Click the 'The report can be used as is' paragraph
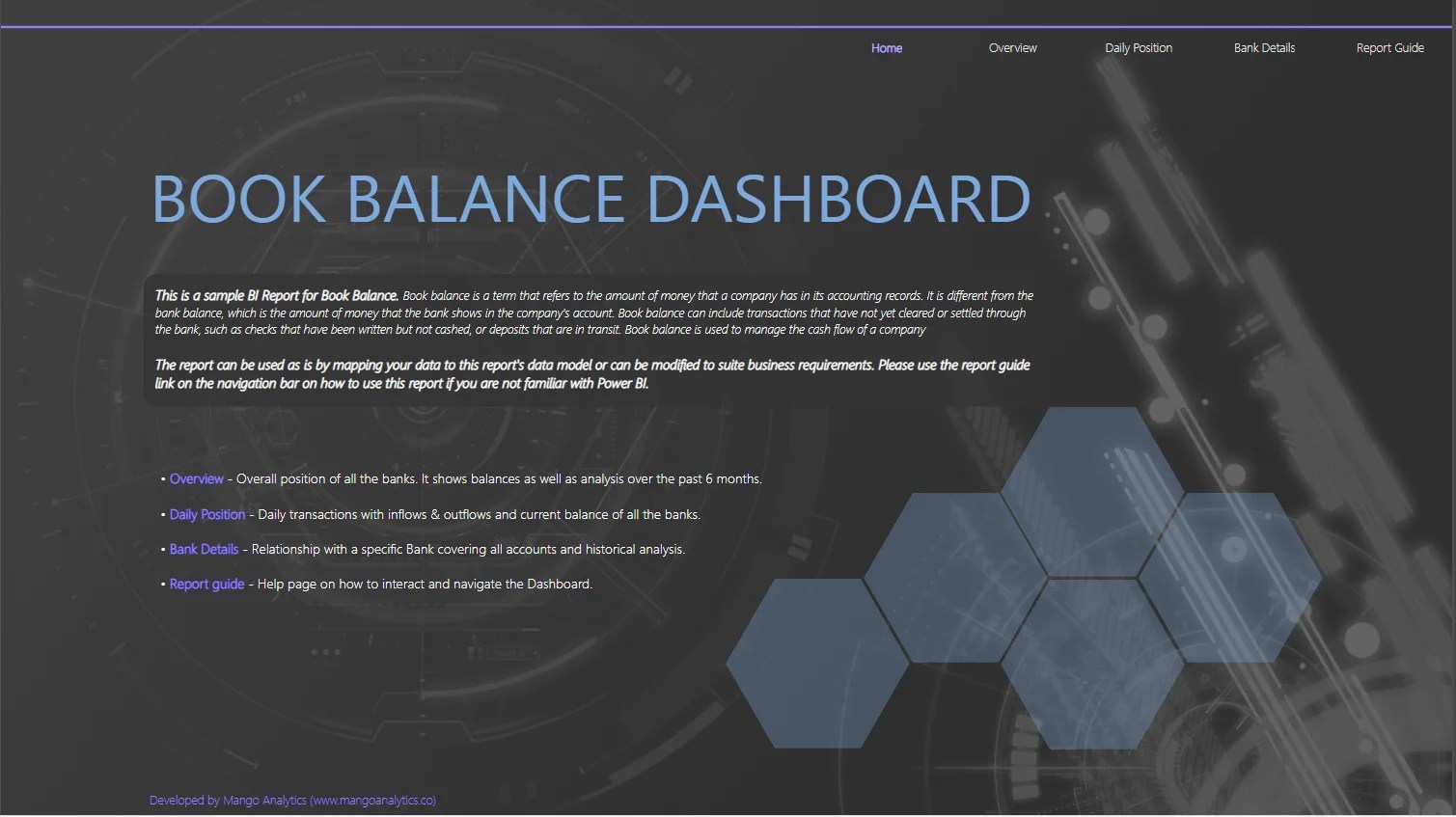Image resolution: width=1456 pixels, height=817 pixels. pos(592,374)
